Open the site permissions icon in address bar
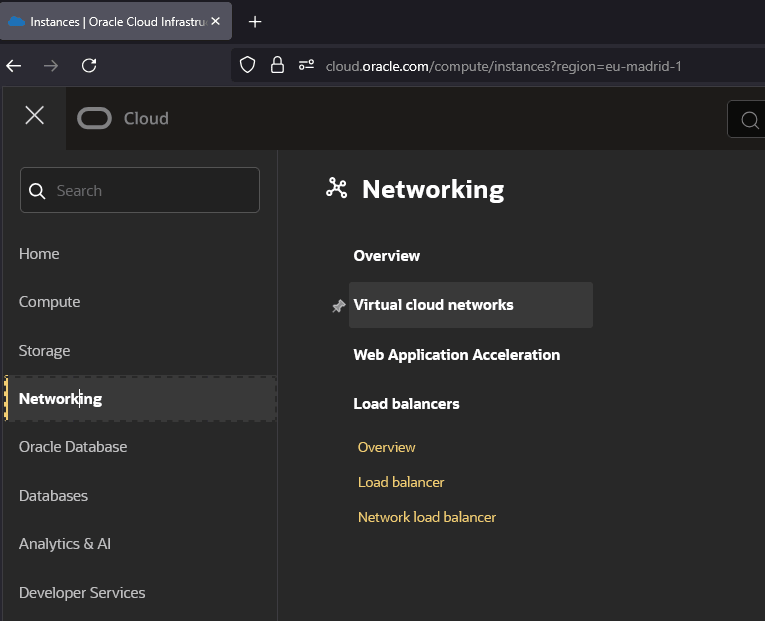 pos(306,64)
